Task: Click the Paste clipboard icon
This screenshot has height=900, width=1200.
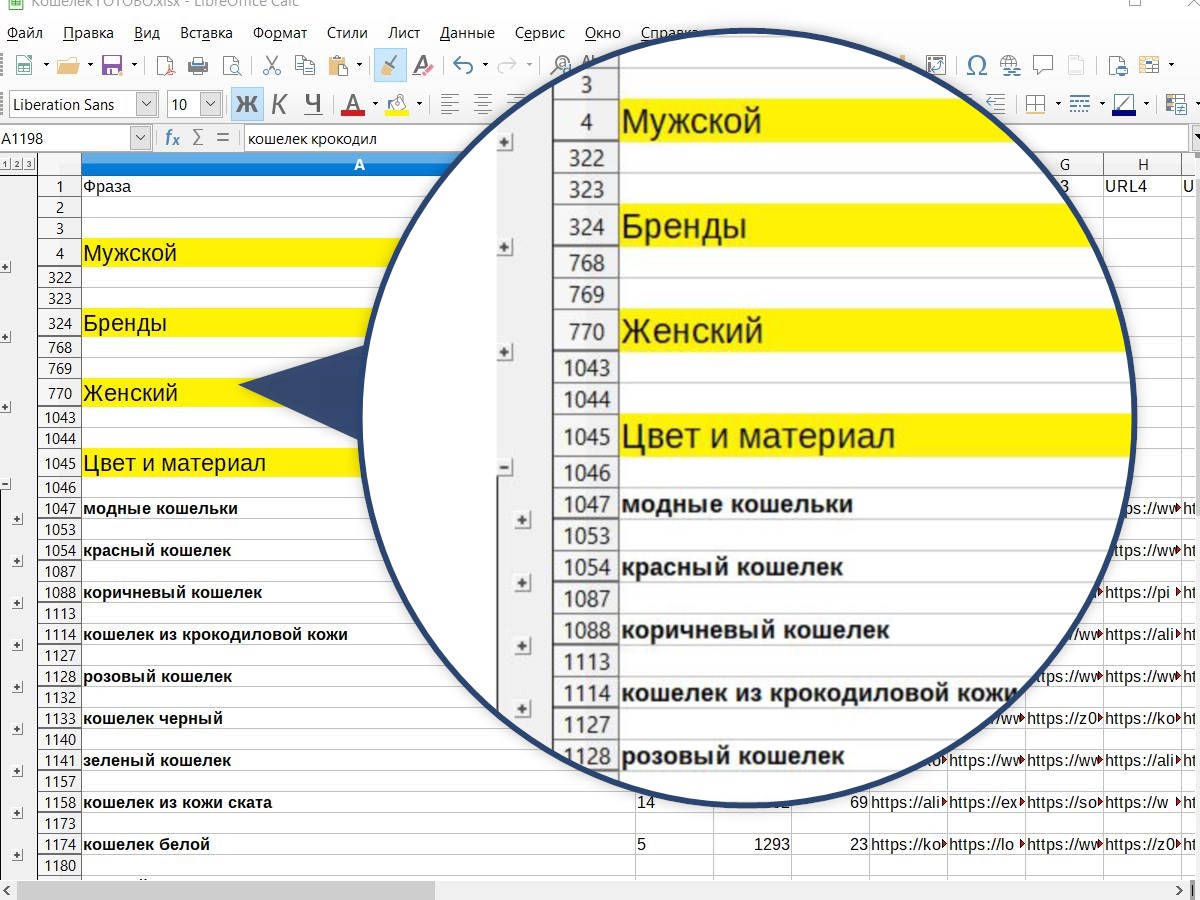Action: click(x=337, y=66)
